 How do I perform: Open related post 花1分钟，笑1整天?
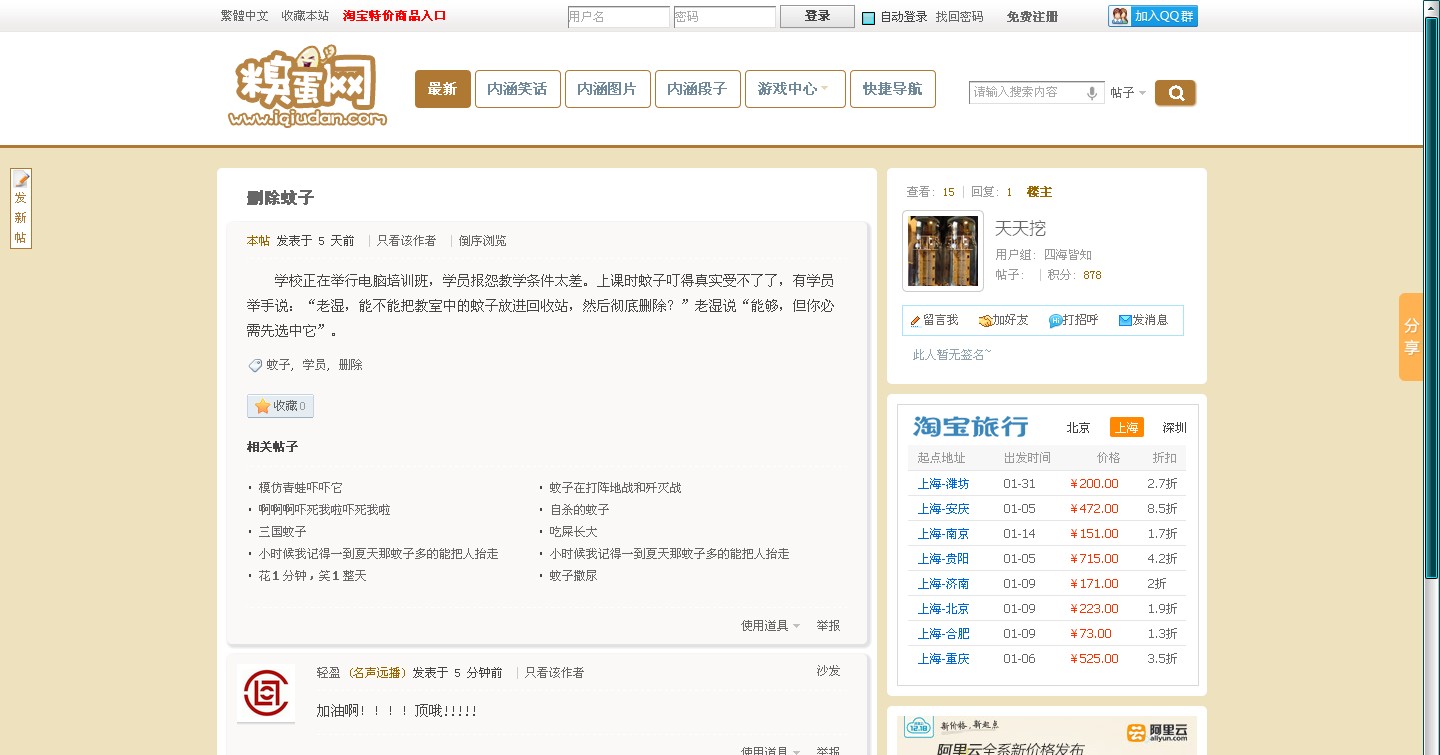click(313, 576)
